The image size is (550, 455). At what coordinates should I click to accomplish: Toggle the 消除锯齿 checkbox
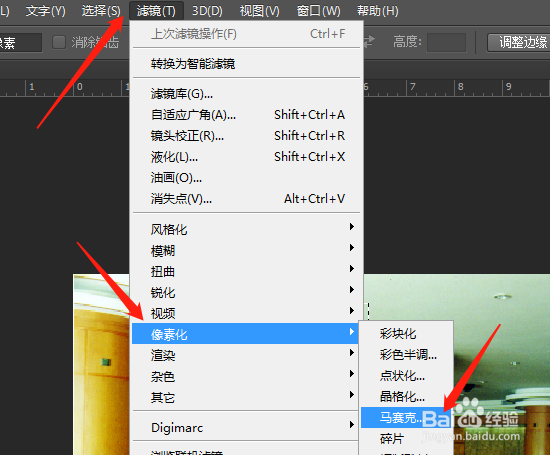point(59,42)
